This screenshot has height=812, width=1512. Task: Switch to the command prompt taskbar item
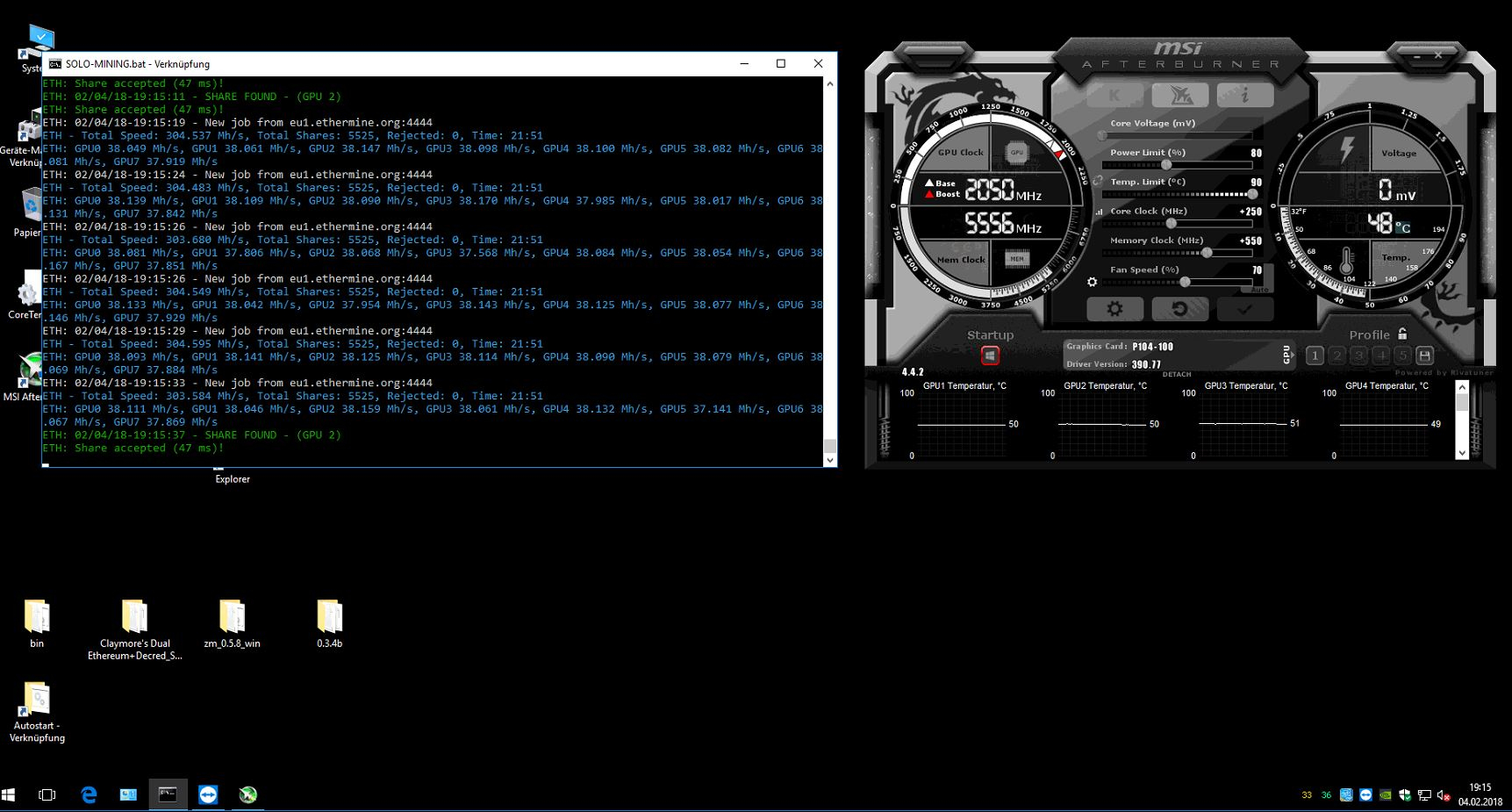168,794
